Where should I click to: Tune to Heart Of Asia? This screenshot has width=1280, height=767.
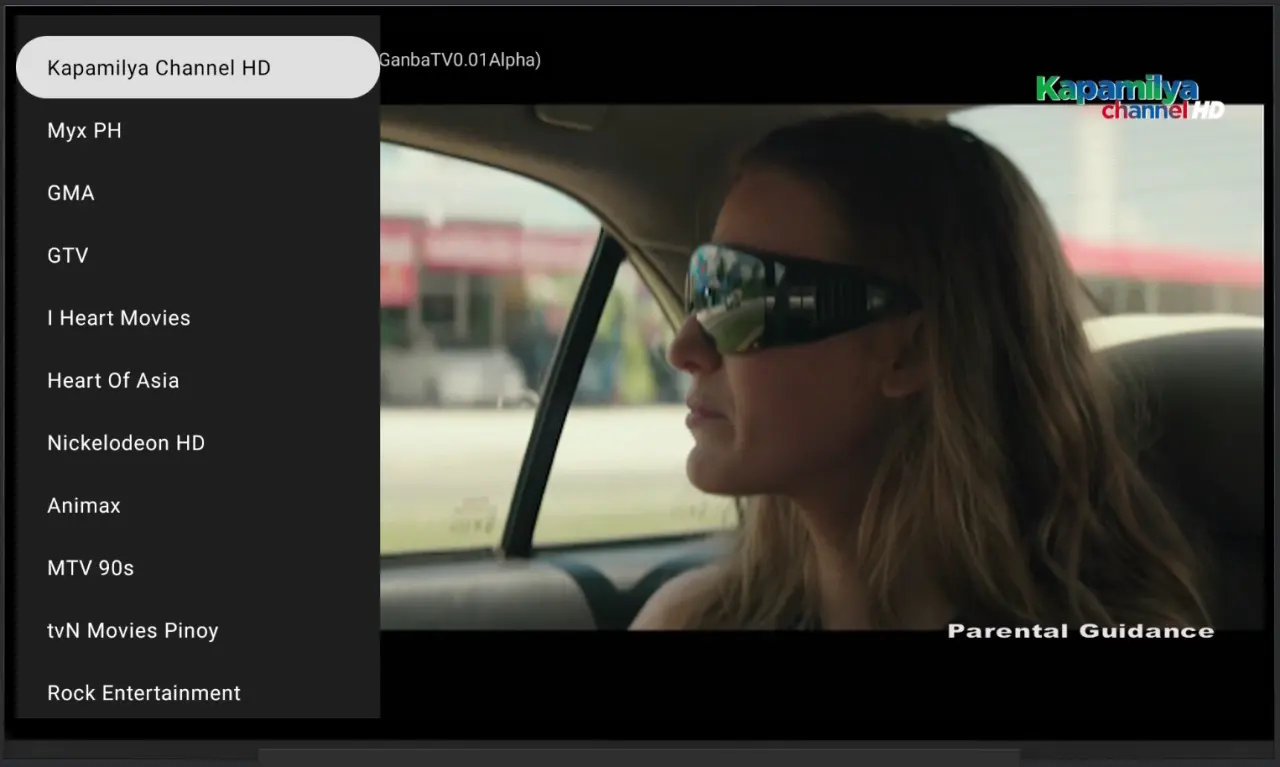[198, 381]
